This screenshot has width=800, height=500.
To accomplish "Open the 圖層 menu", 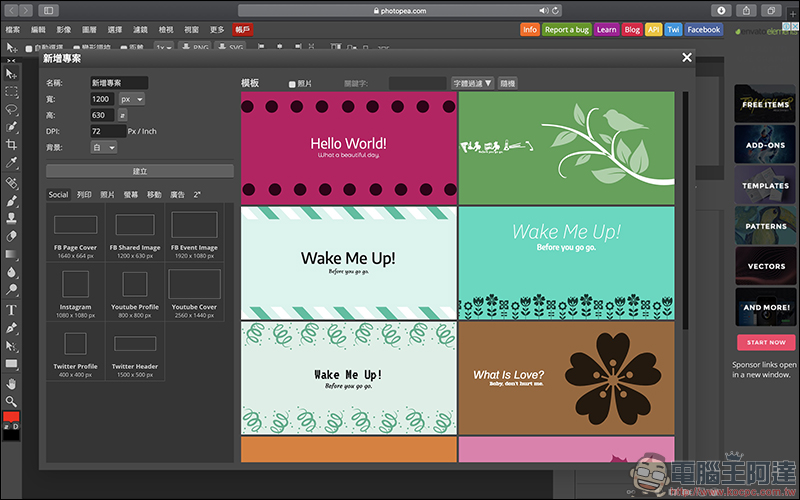I will coord(89,30).
